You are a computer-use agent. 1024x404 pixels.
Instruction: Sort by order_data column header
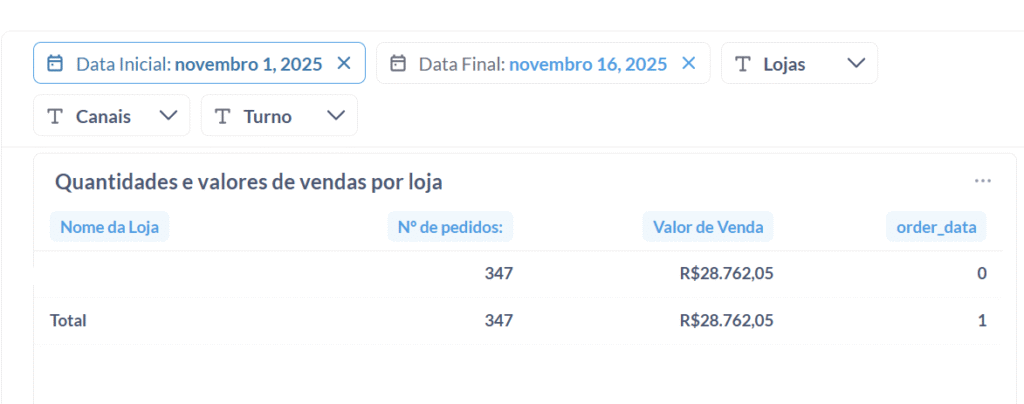click(936, 227)
